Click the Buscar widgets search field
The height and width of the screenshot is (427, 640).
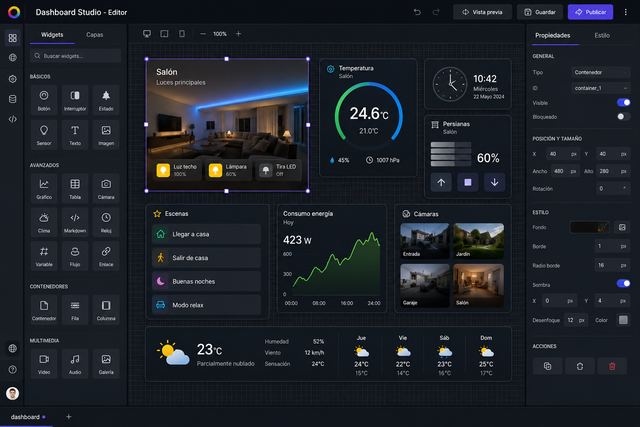(76, 56)
